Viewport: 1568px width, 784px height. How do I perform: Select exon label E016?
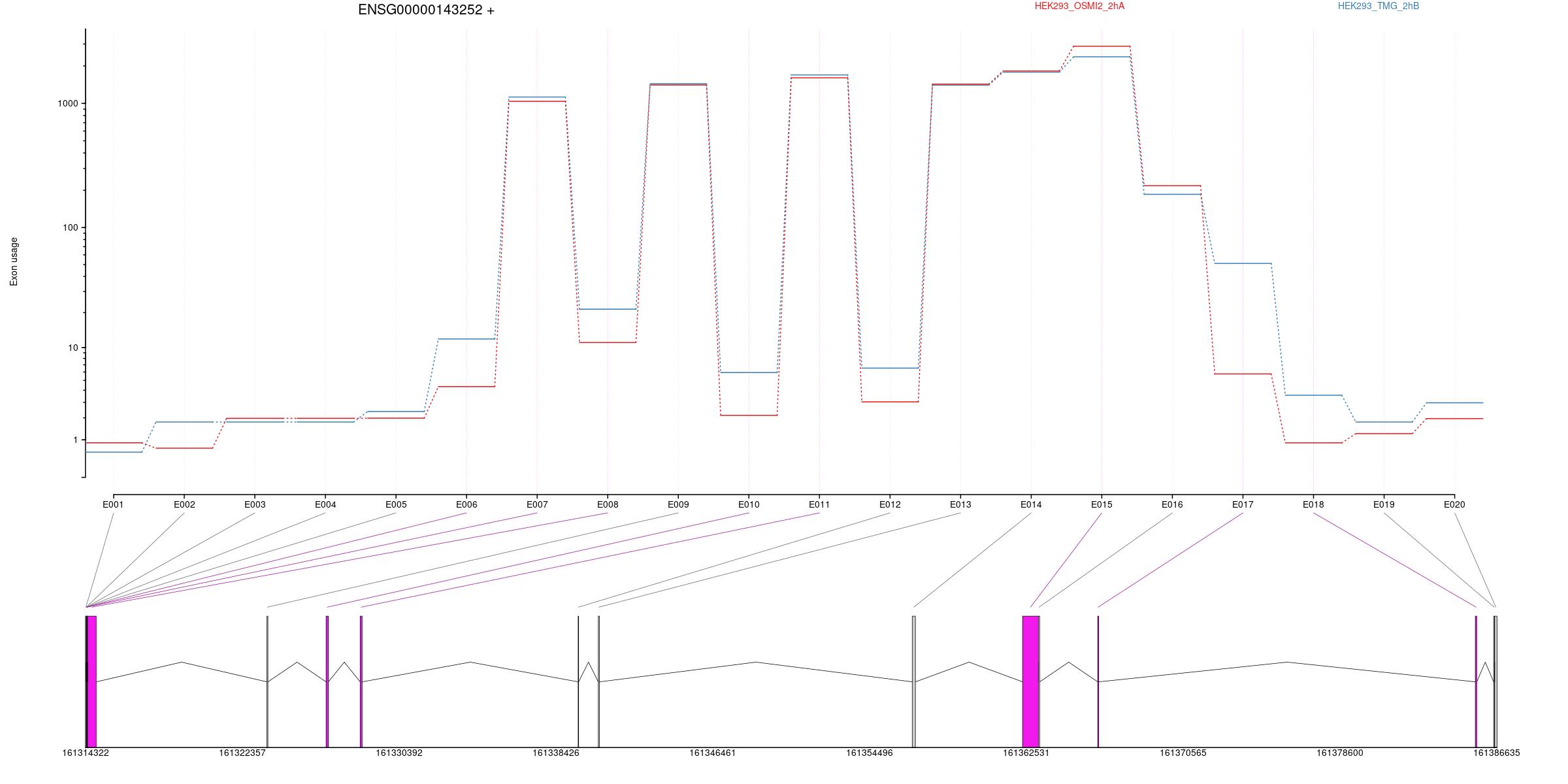(x=1172, y=504)
